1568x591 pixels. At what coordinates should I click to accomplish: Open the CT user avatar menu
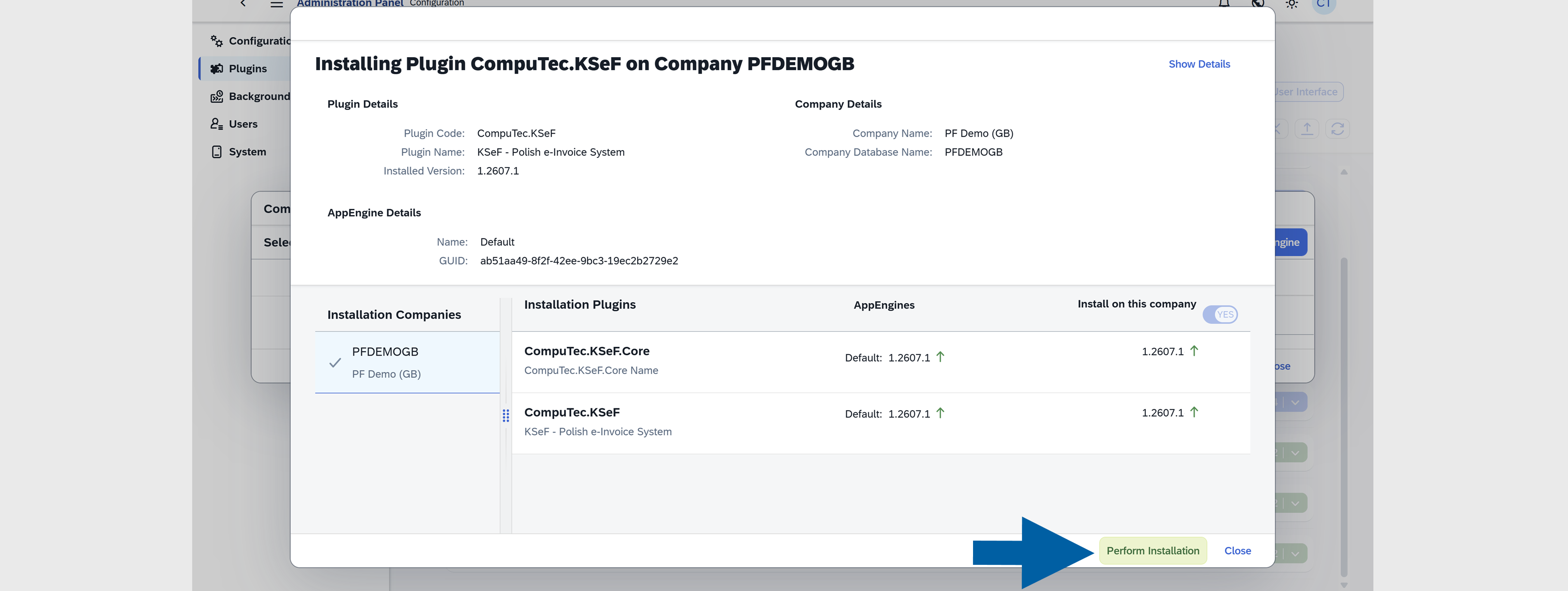tap(1324, 4)
